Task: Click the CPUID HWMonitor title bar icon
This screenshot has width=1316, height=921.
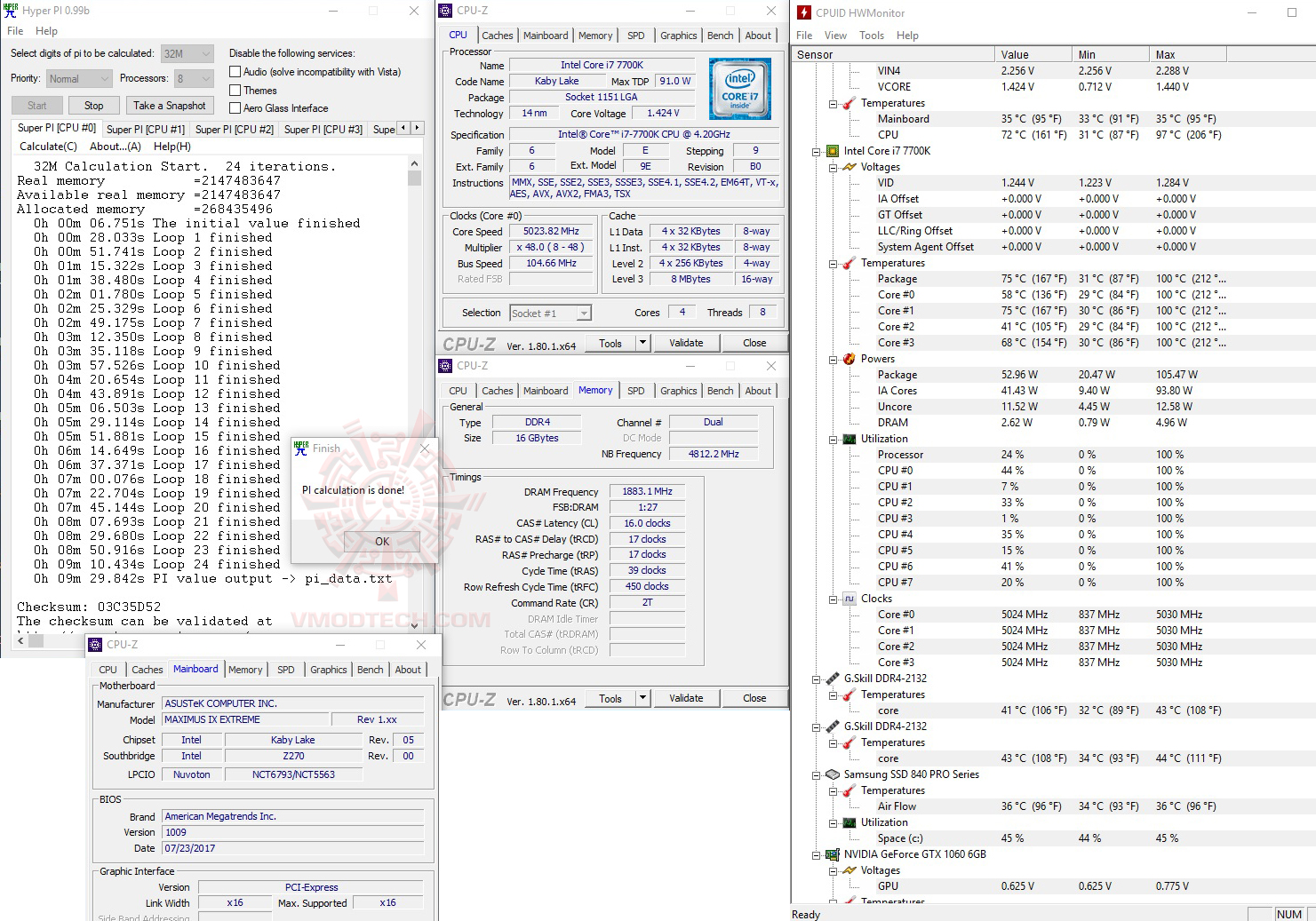Action: point(804,12)
